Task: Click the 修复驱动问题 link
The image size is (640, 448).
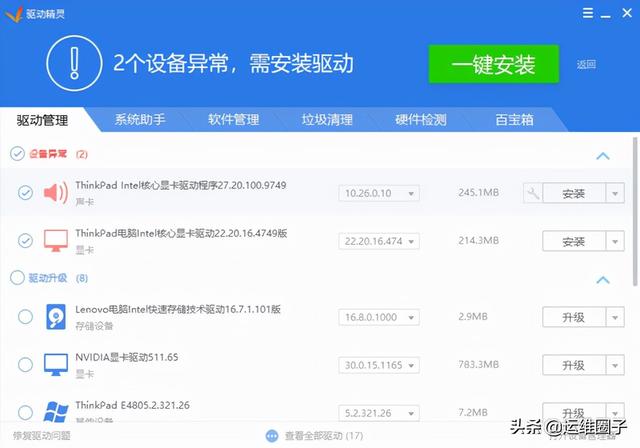Action: pyautogui.click(x=42, y=436)
